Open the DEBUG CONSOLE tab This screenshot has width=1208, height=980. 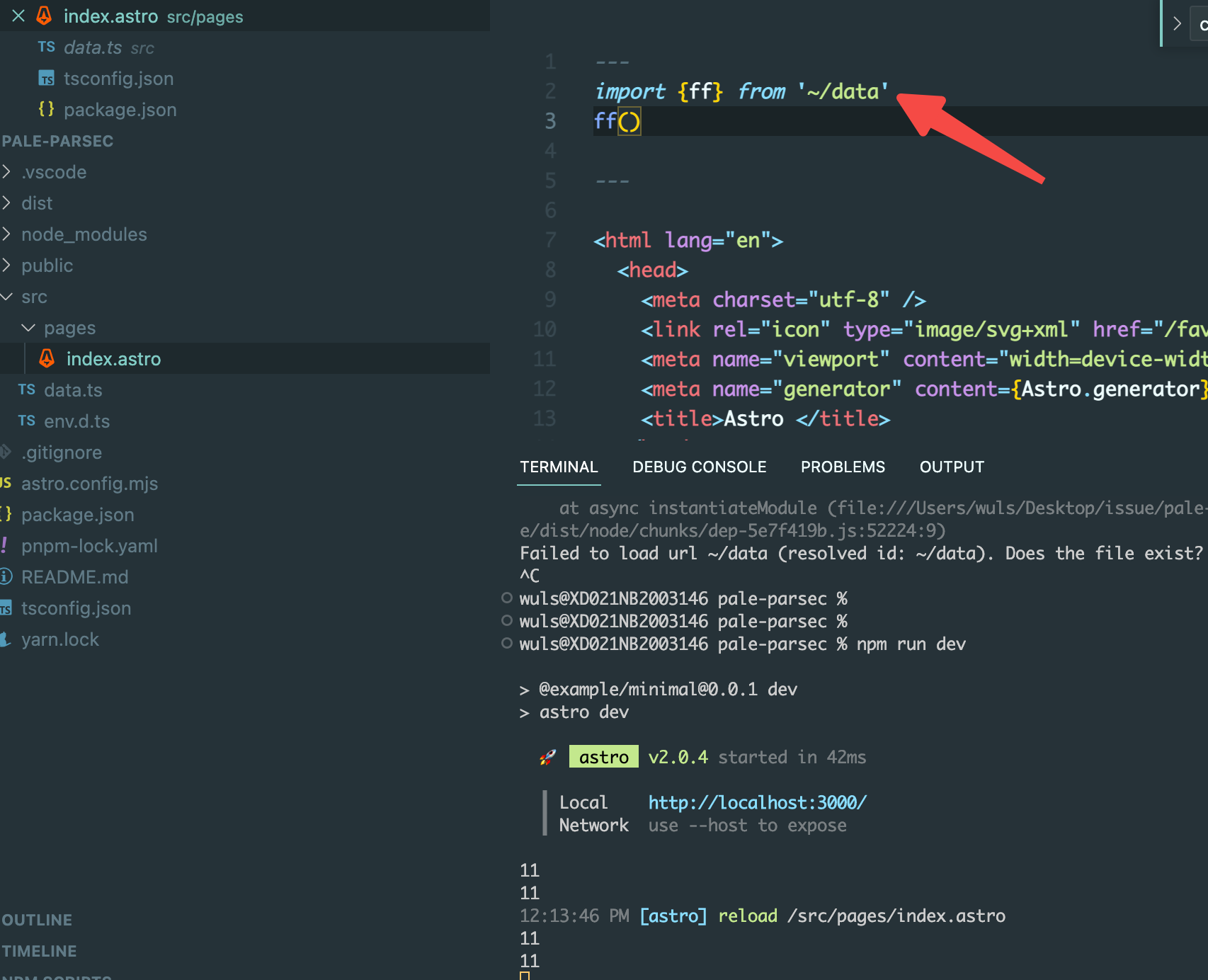point(699,467)
